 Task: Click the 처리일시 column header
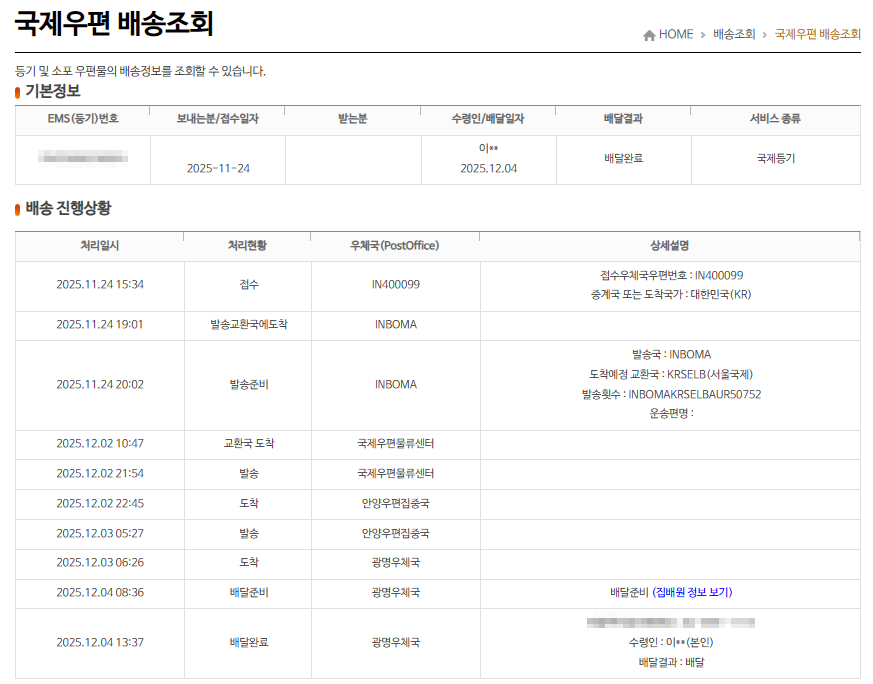point(99,245)
